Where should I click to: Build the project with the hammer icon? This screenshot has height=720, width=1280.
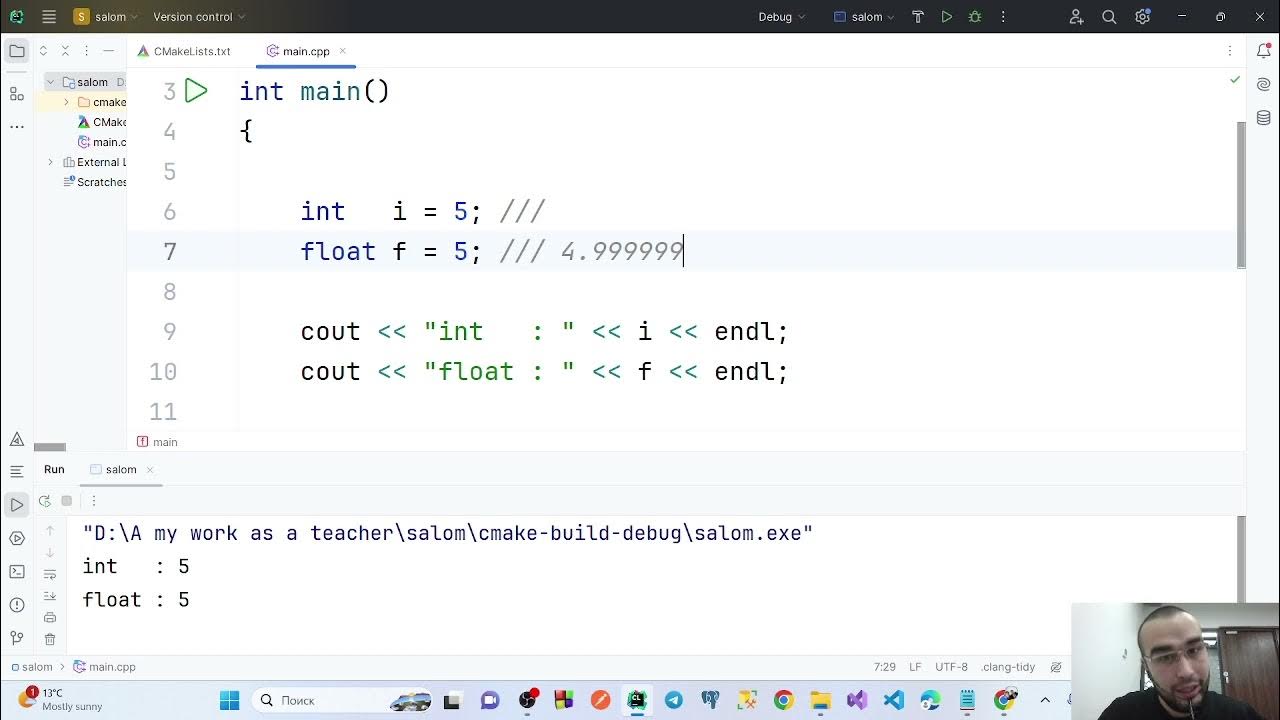[x=918, y=17]
